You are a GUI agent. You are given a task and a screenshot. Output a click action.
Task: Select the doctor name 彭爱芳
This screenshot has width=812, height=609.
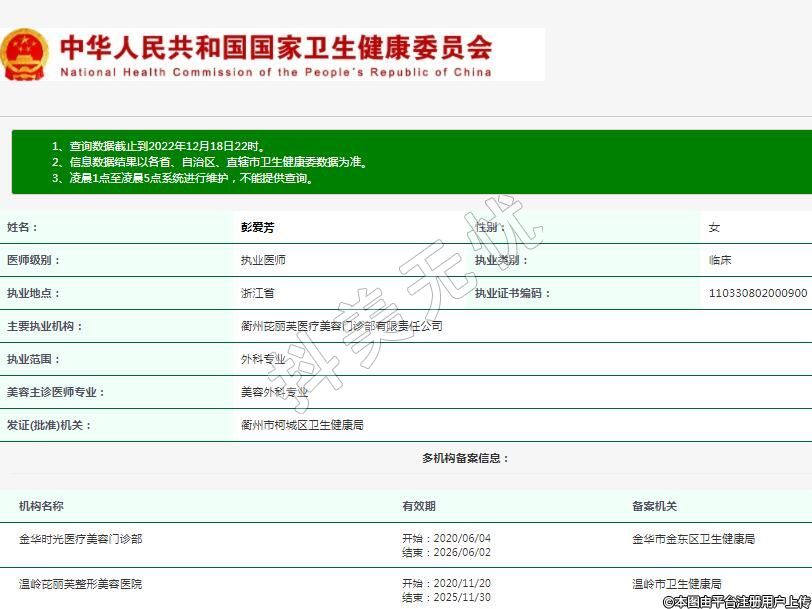[257, 227]
